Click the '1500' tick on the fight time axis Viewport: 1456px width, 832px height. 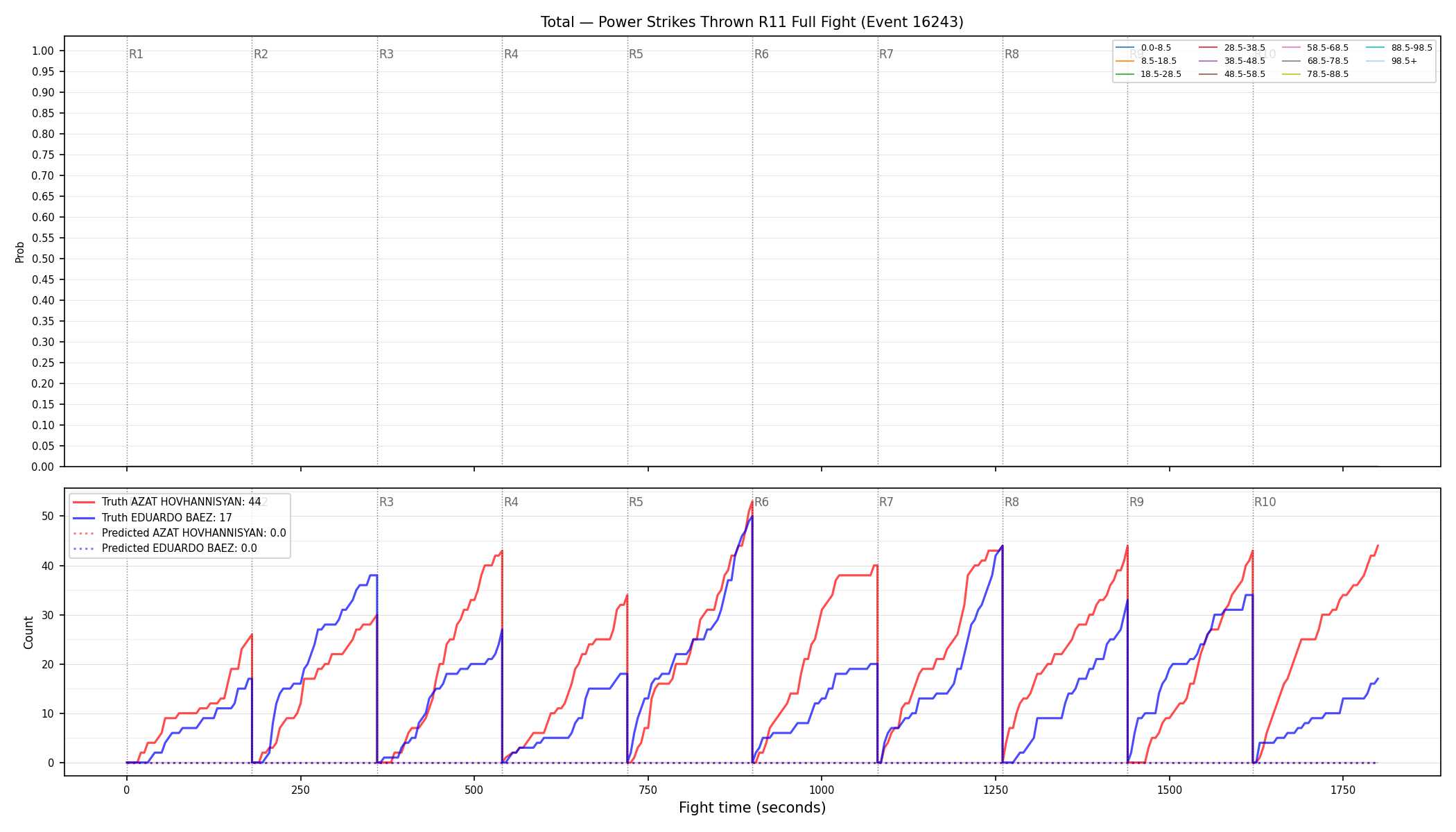click(1170, 790)
